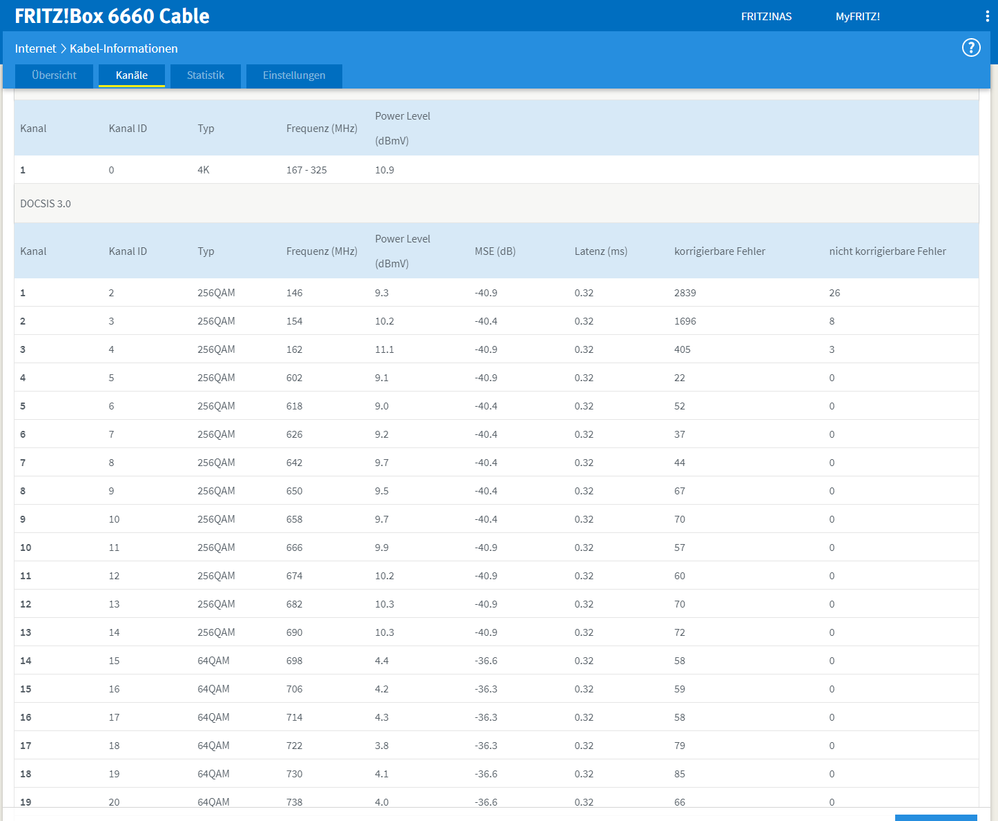
Task: Select the 2839 correctable errors cell
Action: coord(686,293)
